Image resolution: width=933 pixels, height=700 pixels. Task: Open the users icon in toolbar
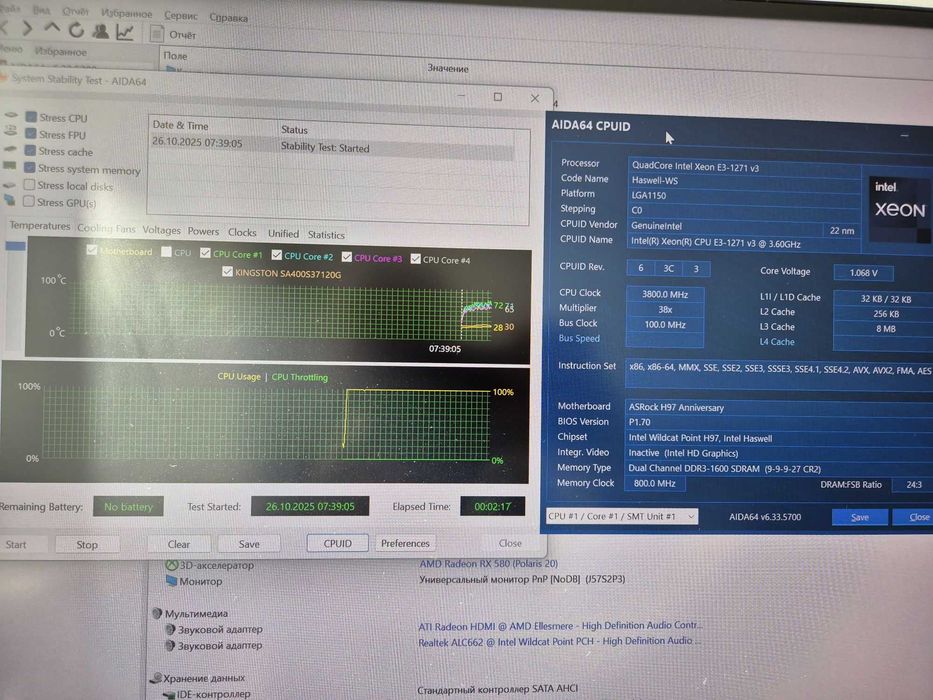tap(101, 30)
